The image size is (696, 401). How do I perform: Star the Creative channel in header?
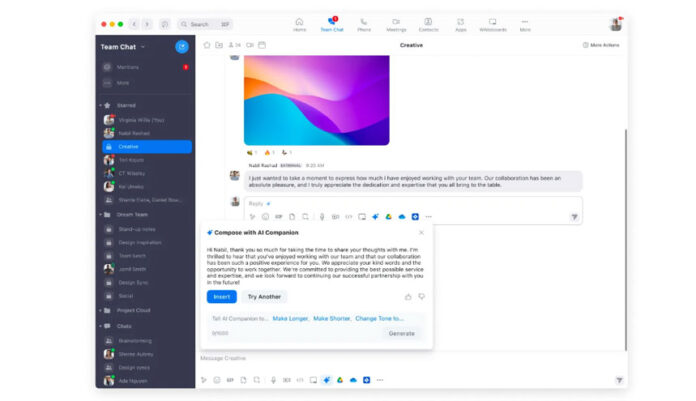pos(207,45)
